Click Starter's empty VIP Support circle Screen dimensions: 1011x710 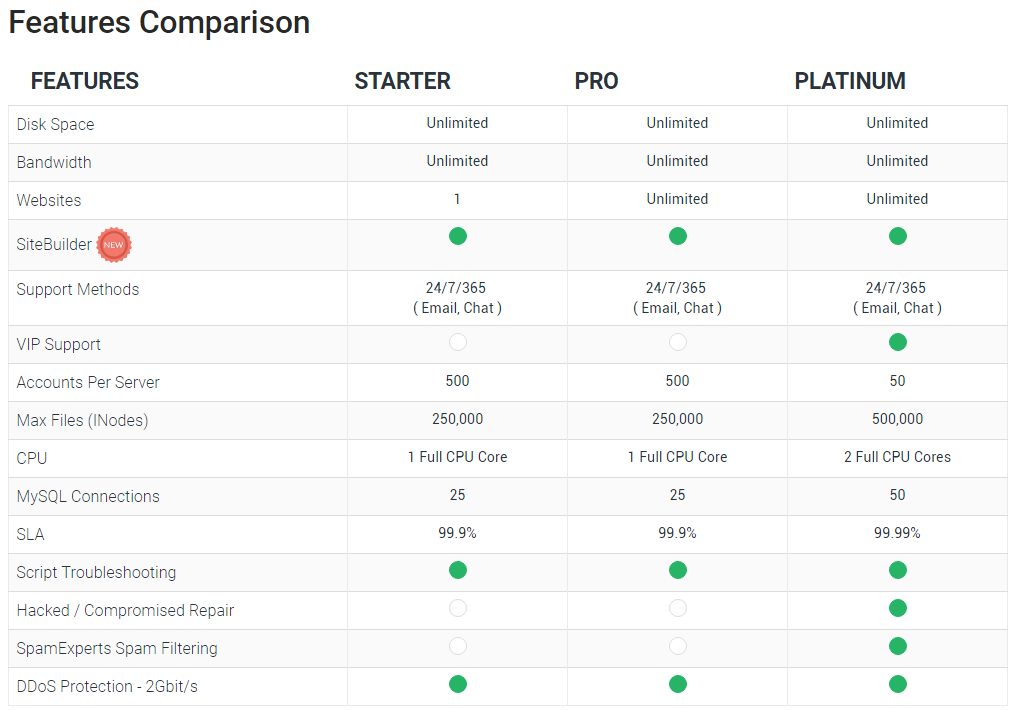[x=458, y=342]
